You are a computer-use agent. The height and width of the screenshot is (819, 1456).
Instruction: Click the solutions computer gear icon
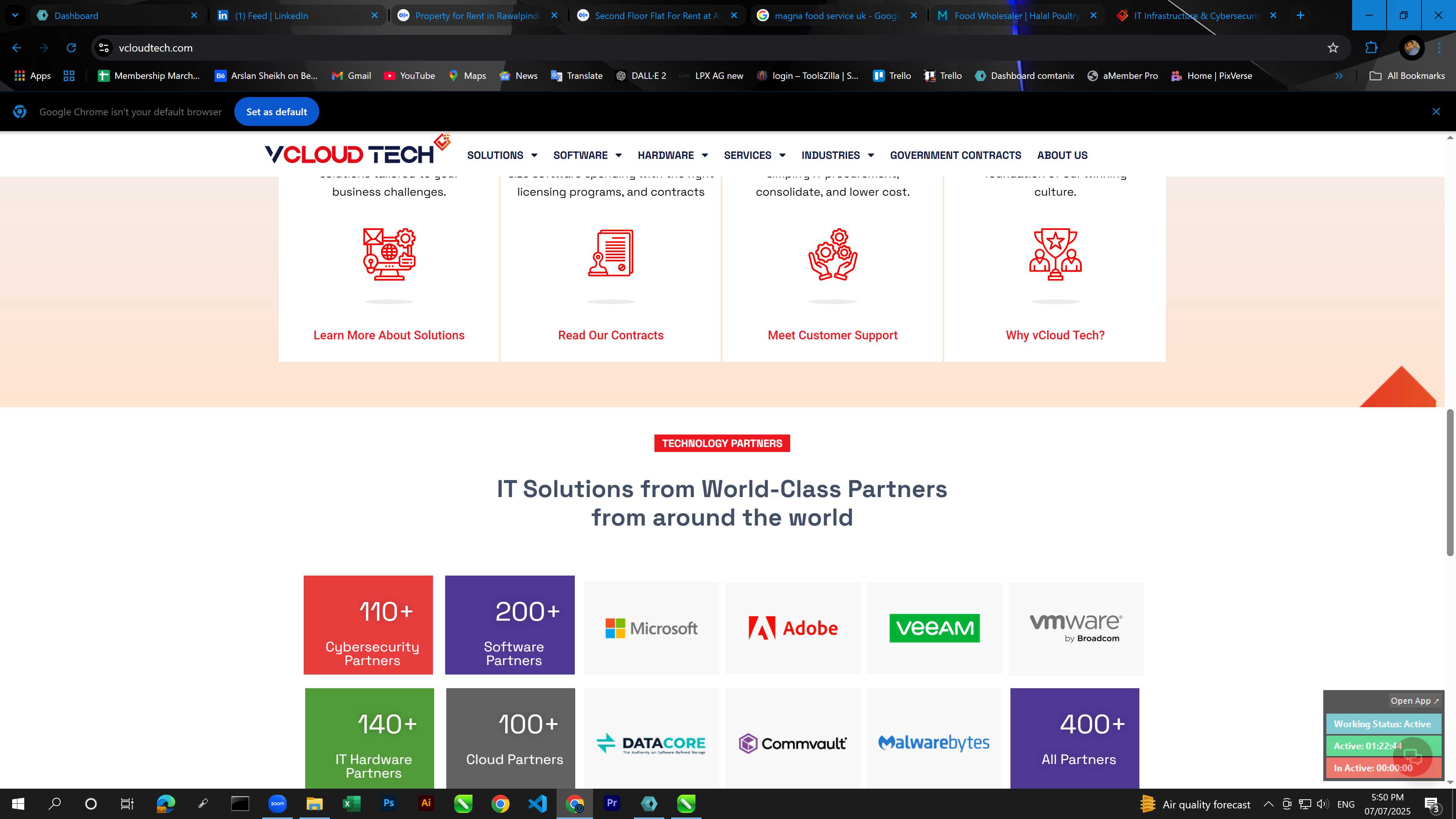tap(389, 254)
